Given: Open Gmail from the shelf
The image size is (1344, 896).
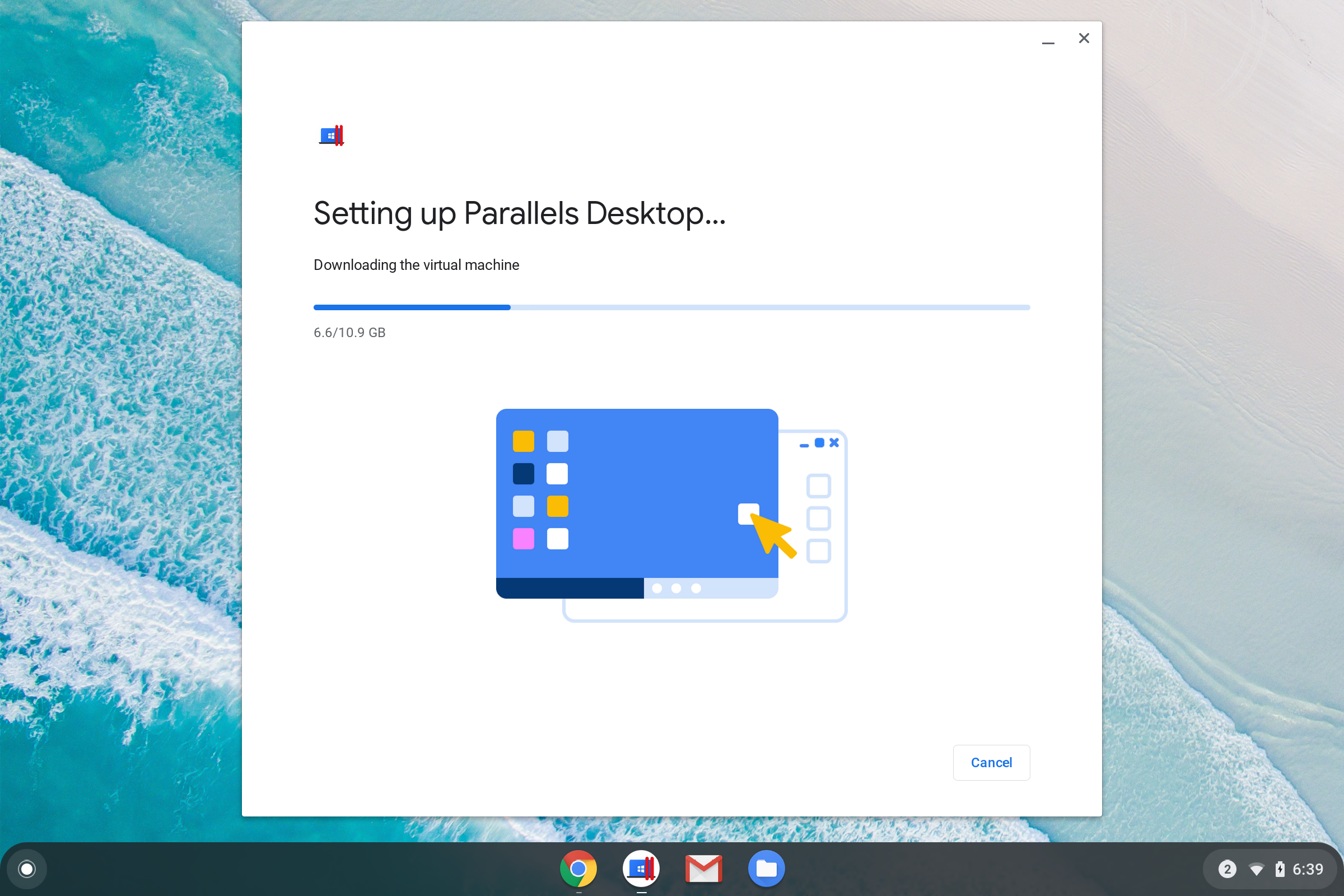Looking at the screenshot, I should pos(703,869).
